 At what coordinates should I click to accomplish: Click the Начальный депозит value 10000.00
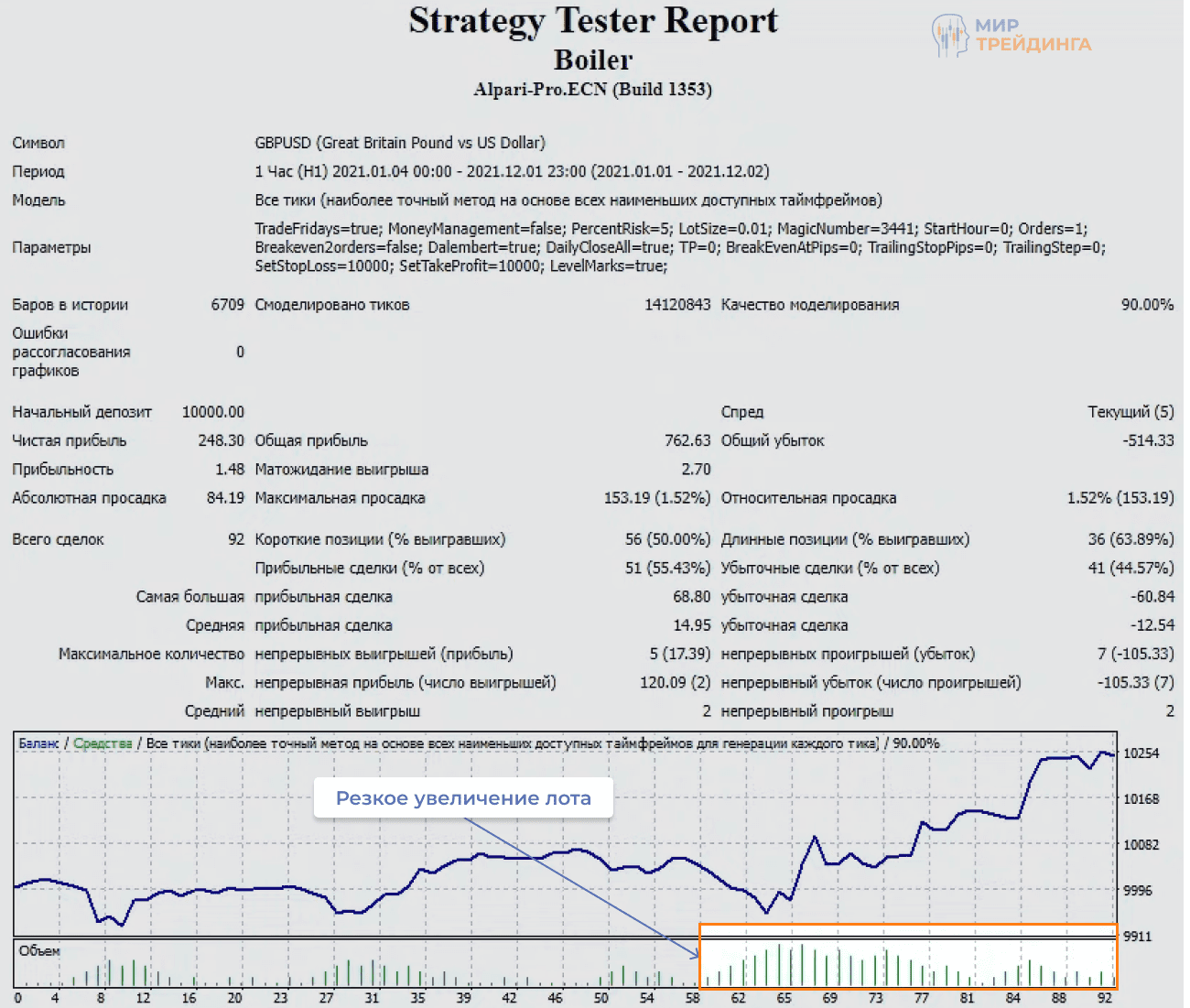(212, 412)
